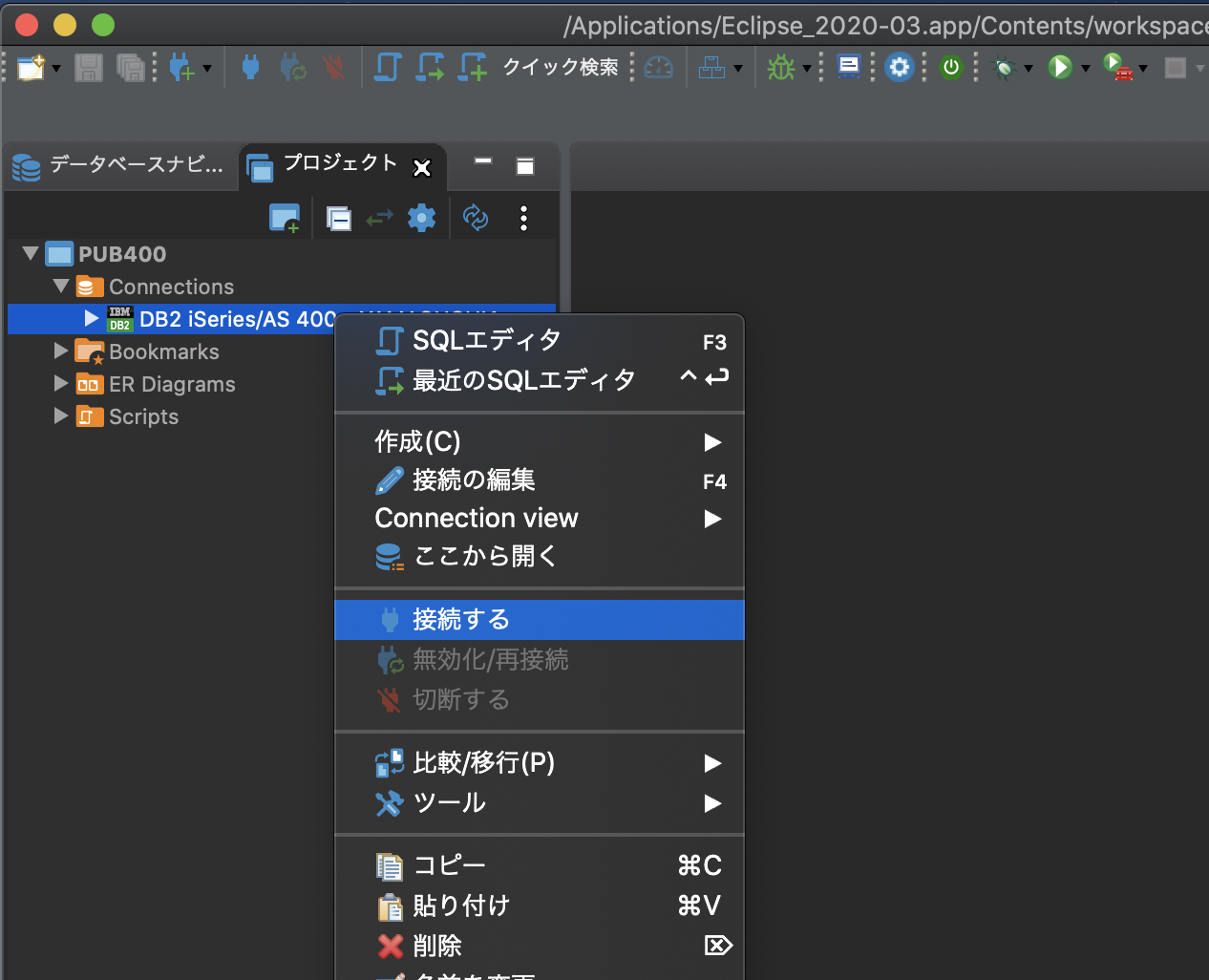Open the recent SQL editor toolbar icon
Screen dimensions: 1209x980
[x=429, y=67]
